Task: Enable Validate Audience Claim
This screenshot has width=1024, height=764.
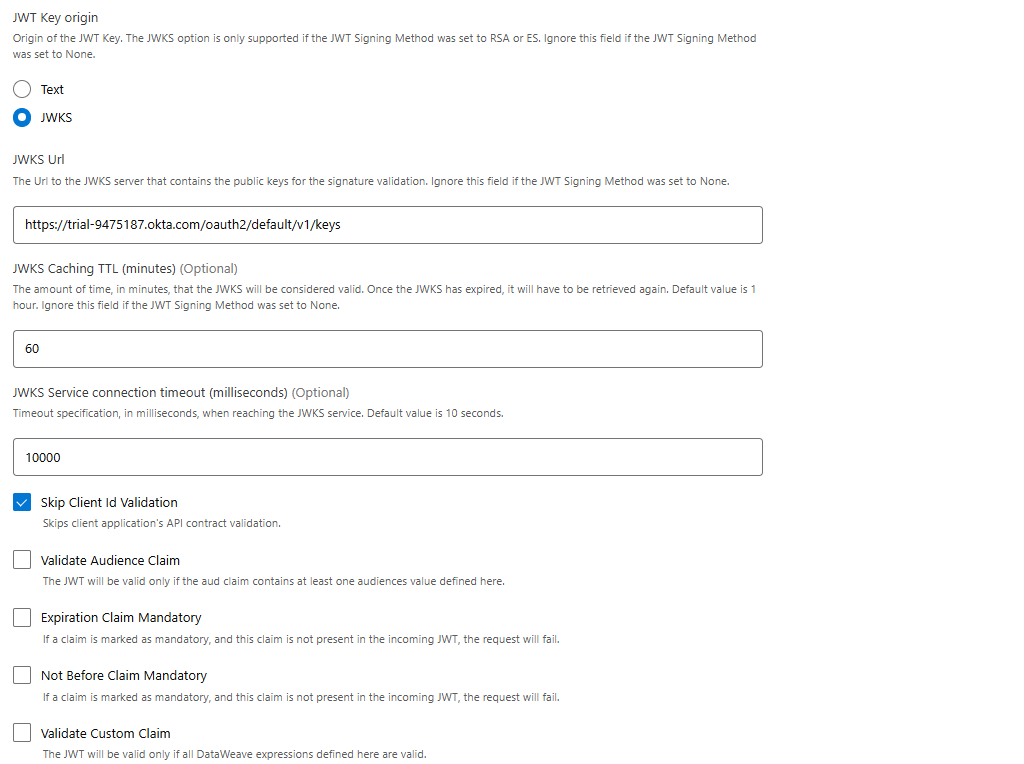Action: click(21, 559)
